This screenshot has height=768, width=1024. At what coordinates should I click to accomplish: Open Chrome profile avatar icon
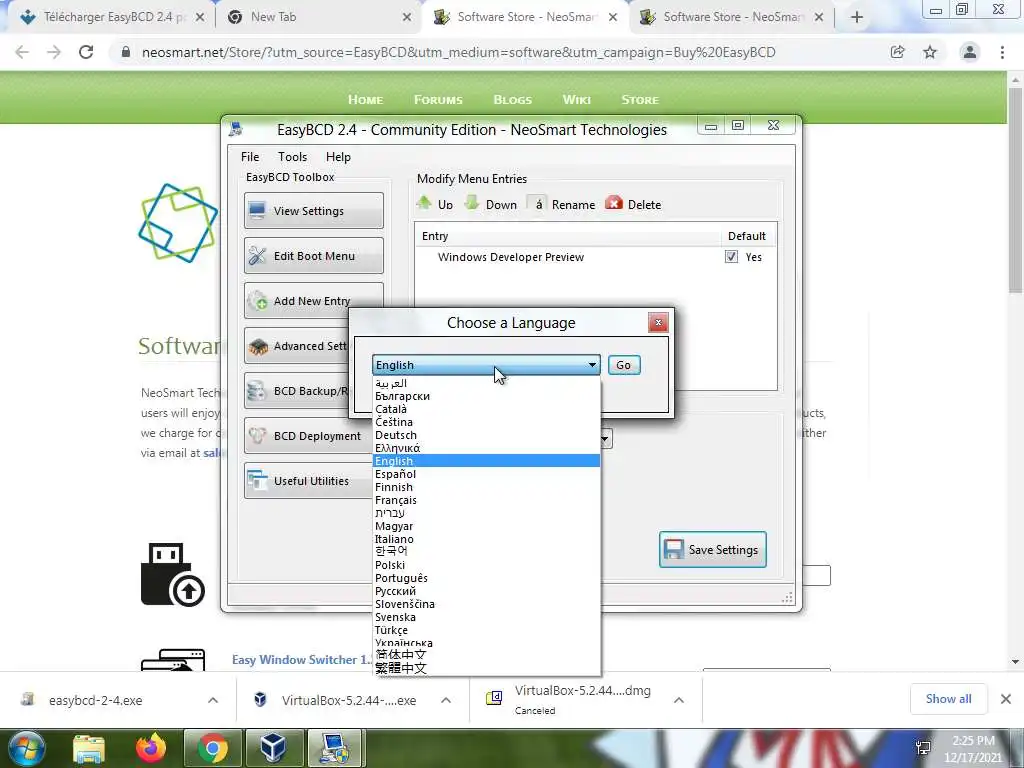point(970,52)
